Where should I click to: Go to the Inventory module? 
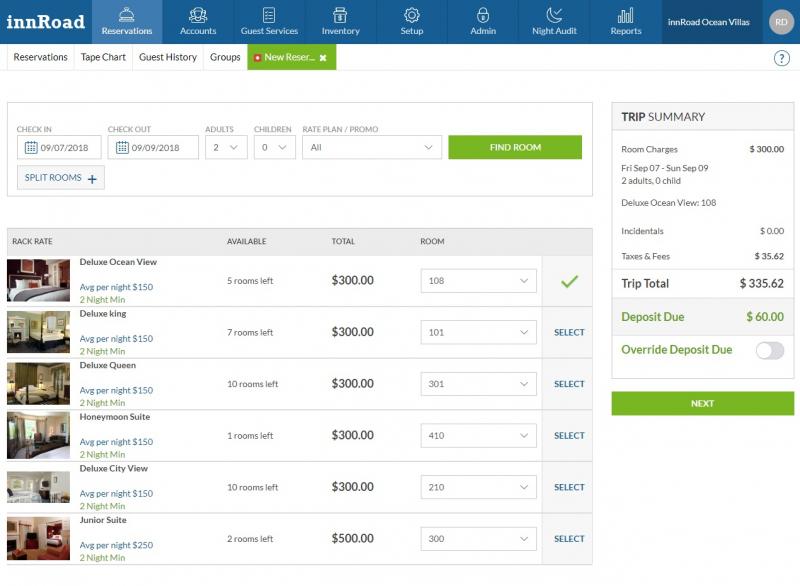pos(340,22)
